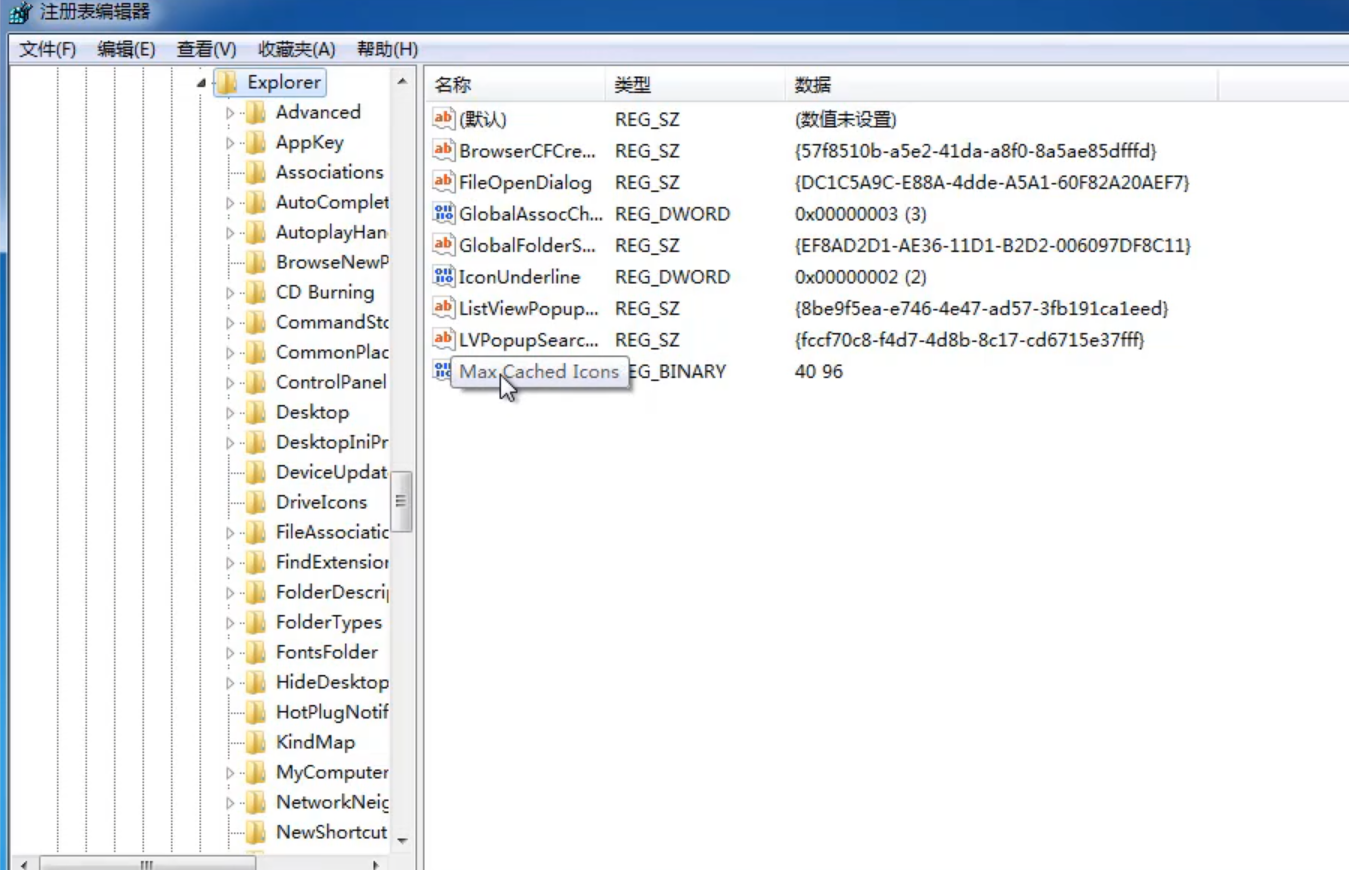The width and height of the screenshot is (1349, 870).
Task: Click the (默认) default value icon
Action: pyautogui.click(x=443, y=119)
